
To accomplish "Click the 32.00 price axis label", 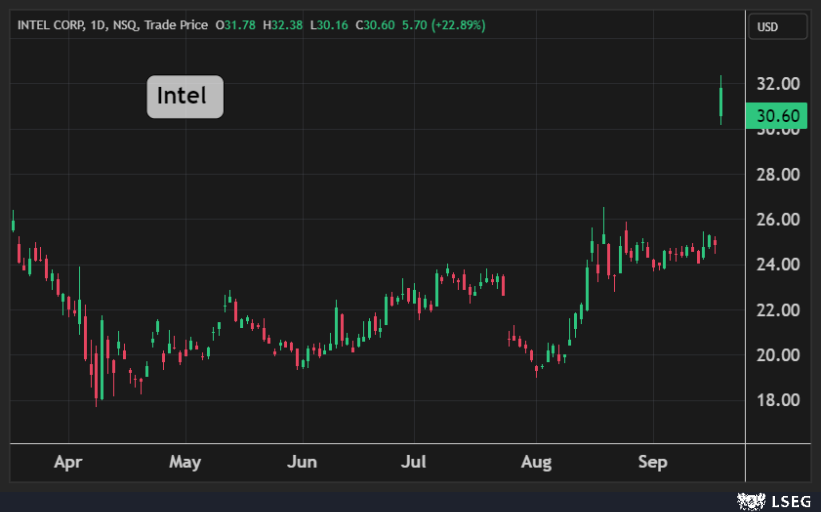I will point(777,83).
